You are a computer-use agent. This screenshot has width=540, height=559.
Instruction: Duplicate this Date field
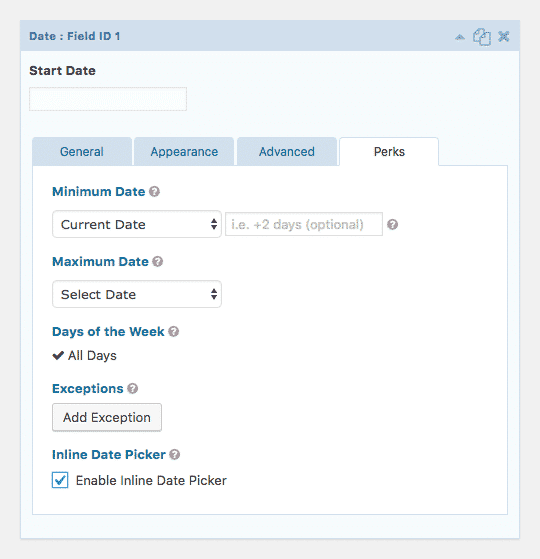click(482, 37)
